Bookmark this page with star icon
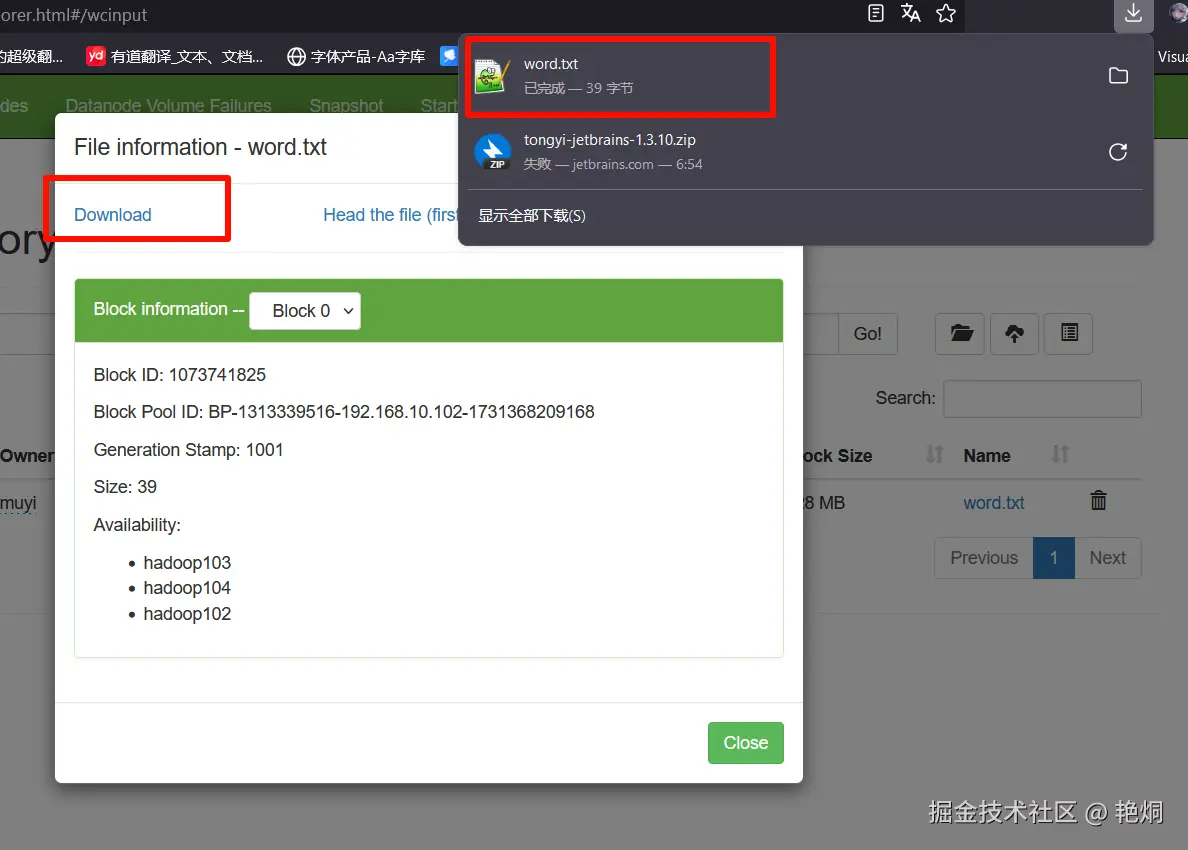 (946, 14)
